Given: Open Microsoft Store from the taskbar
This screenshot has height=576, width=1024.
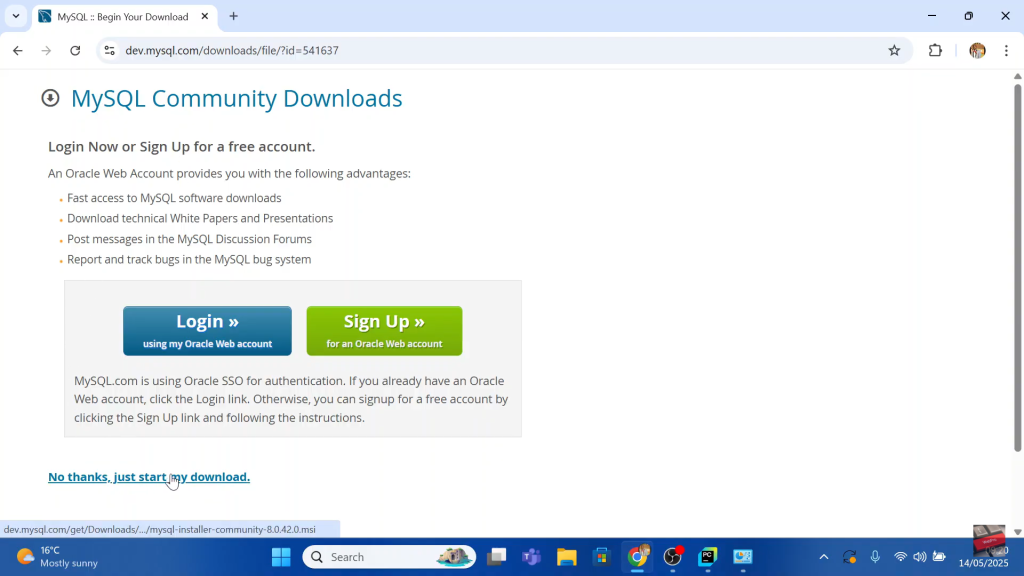Looking at the screenshot, I should (601, 557).
